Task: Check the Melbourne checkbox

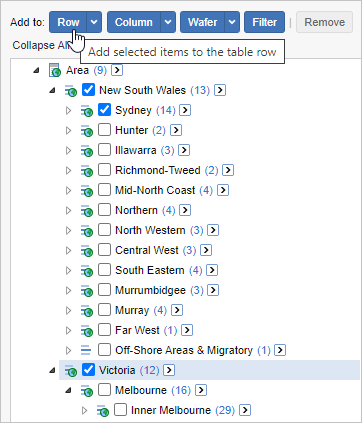Action: point(104,390)
